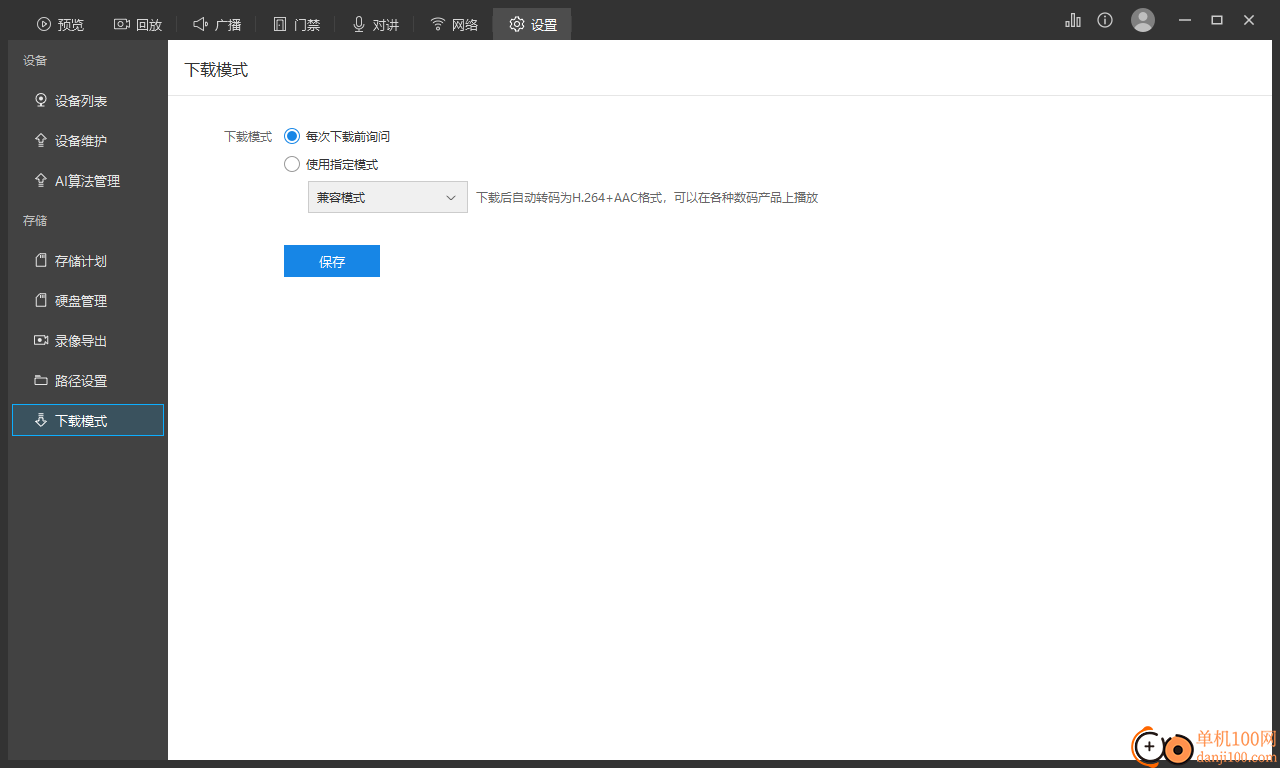Open the 广播 broadcast tab
The height and width of the screenshot is (768, 1280).
(217, 24)
